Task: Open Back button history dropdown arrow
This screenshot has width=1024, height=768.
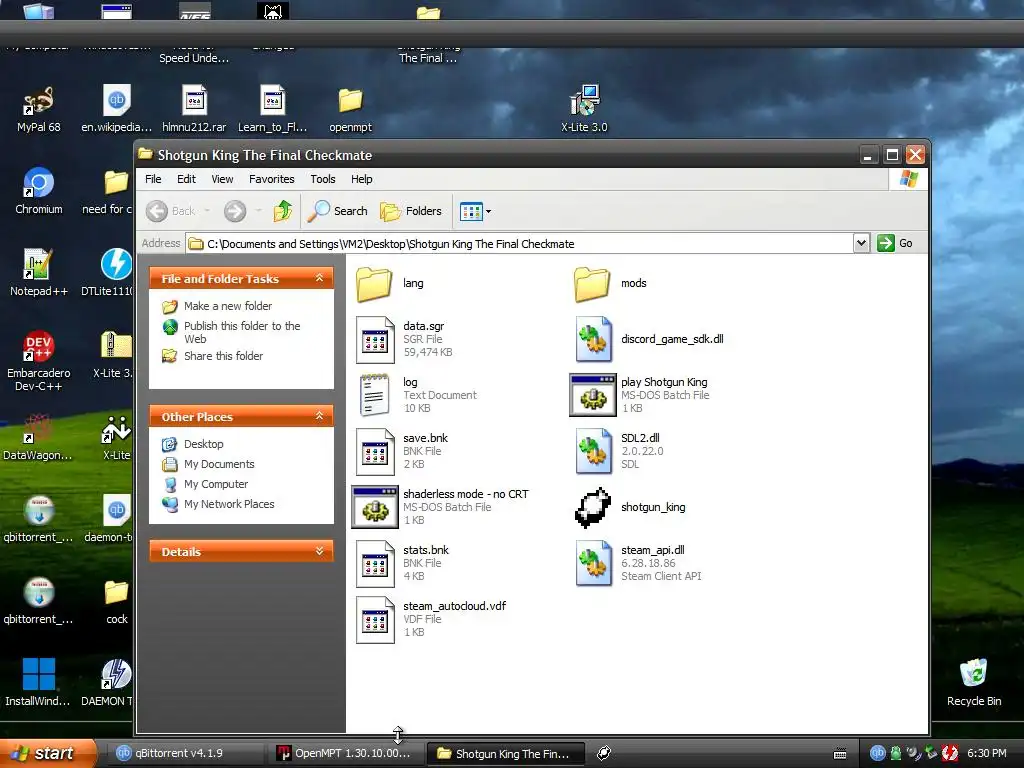Action: tap(207, 211)
